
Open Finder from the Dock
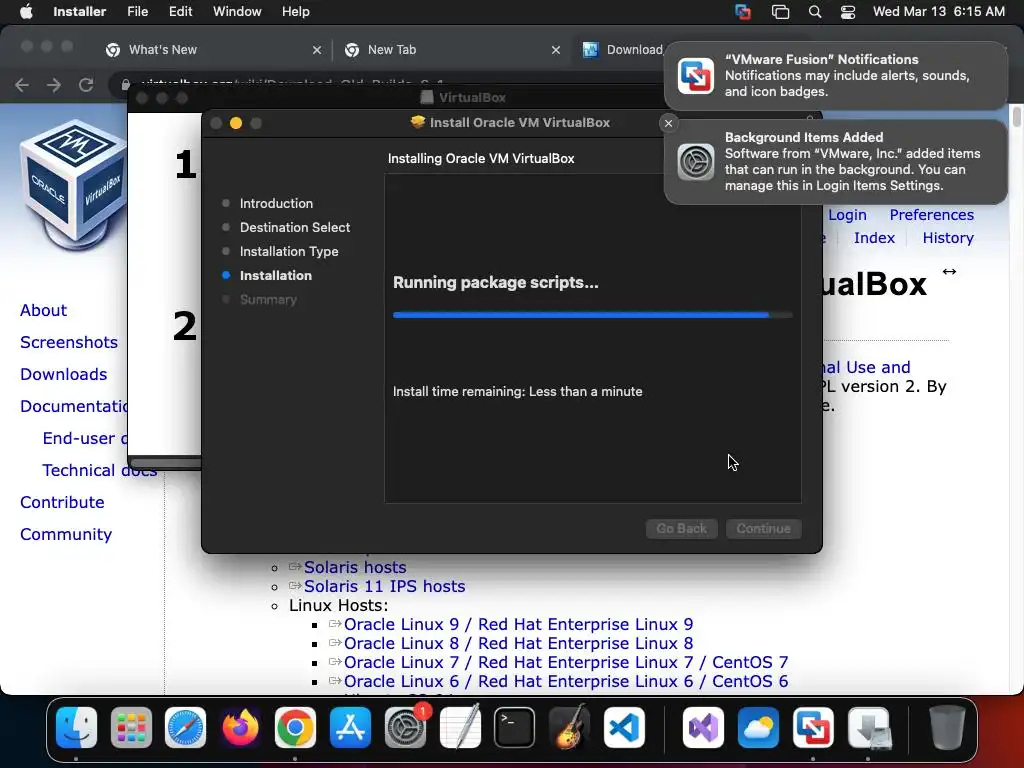pos(76,728)
